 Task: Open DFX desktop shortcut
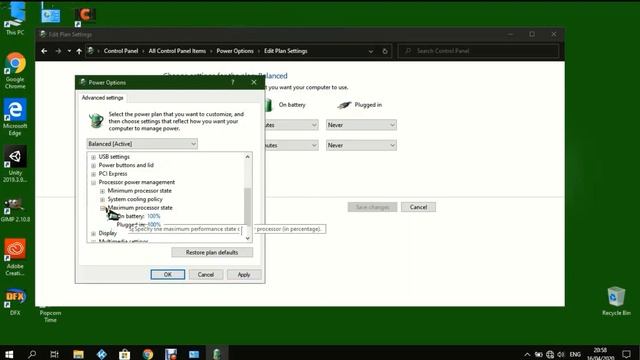tap(15, 302)
